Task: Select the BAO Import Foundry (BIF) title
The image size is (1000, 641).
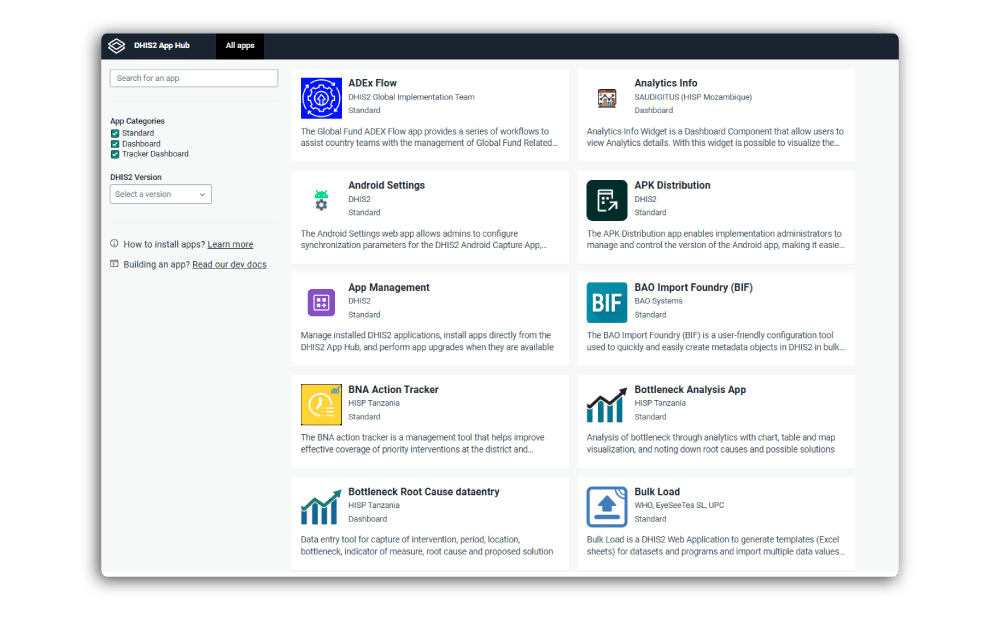Action: [693, 287]
